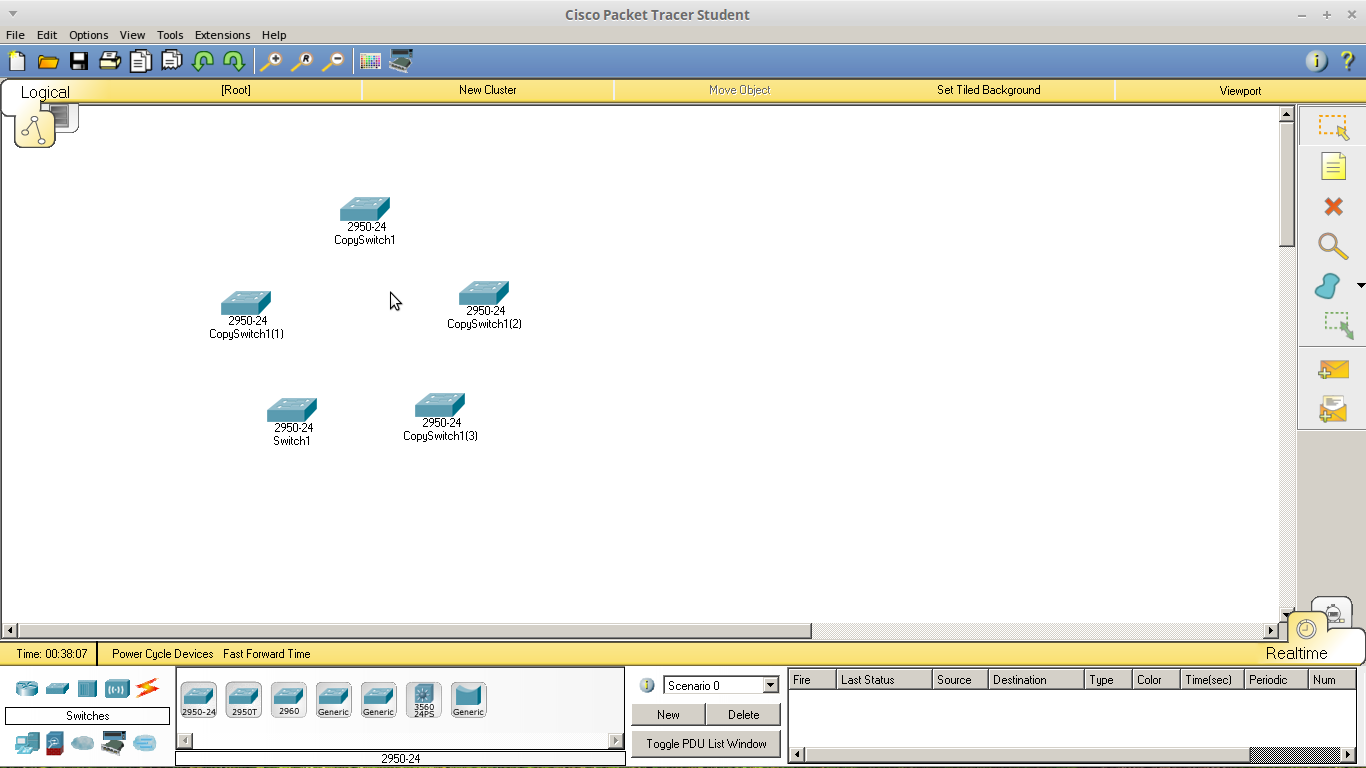Pick the Inspect magnifier tool
This screenshot has height=768, width=1366.
click(1333, 246)
